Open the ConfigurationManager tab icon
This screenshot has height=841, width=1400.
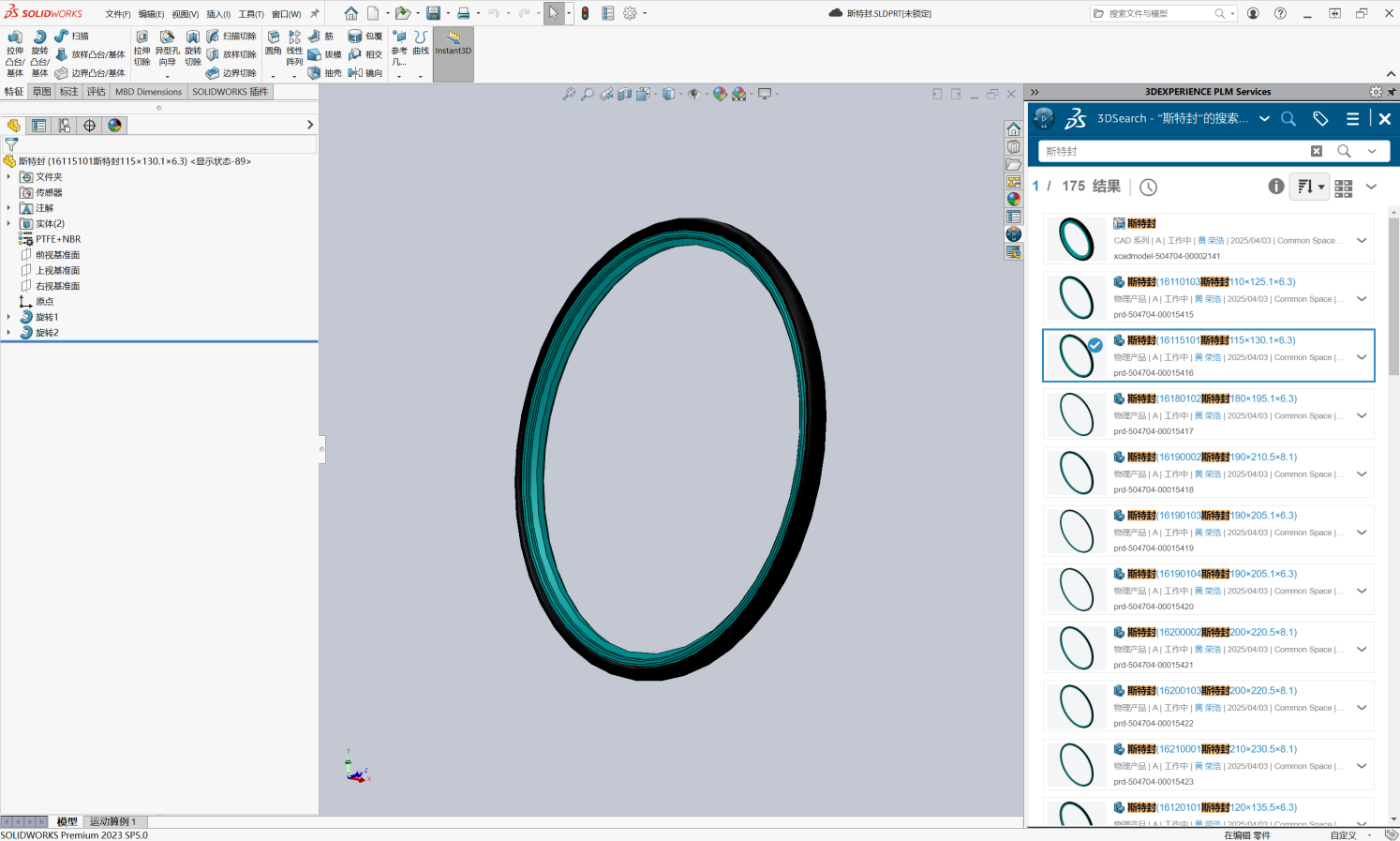(x=64, y=126)
